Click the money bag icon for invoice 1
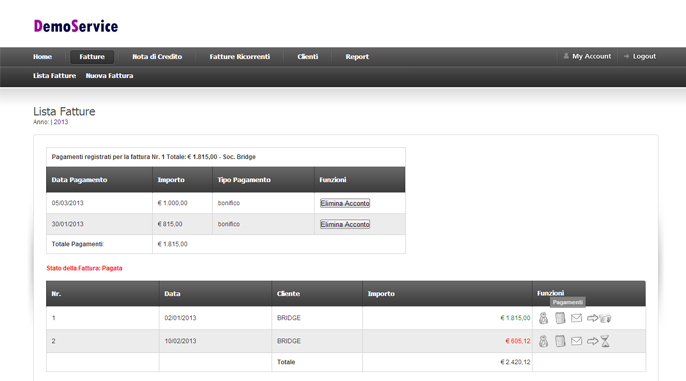This screenshot has width=686, height=381. point(543,318)
